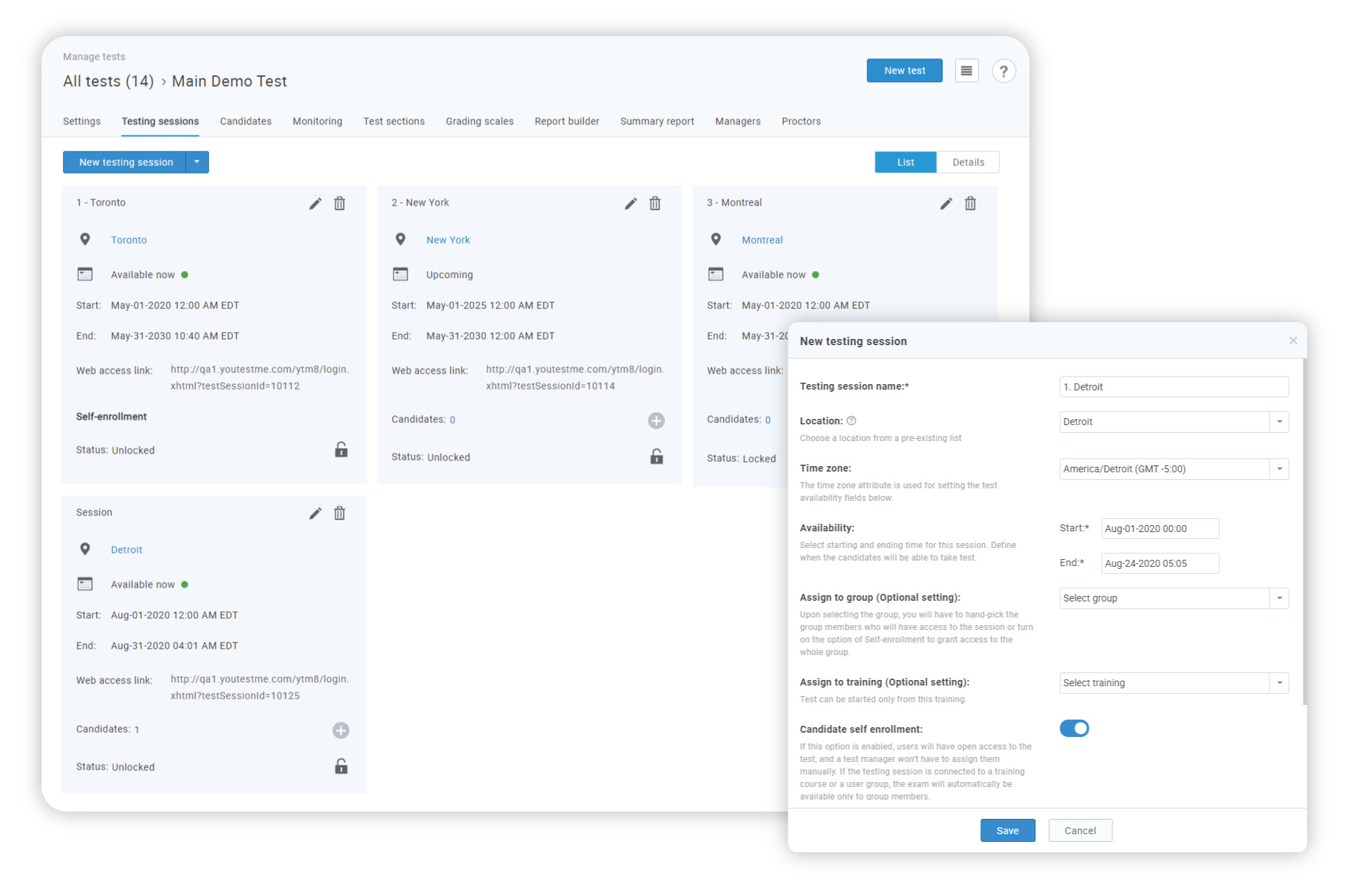
Task: Open the list menu icon next to New test
Action: tap(966, 71)
